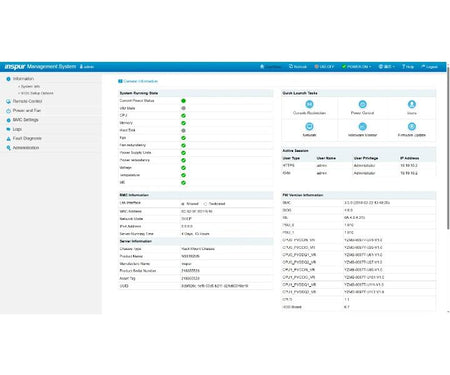This screenshot has height=375, width=450.
Task: Click the ME green check status icon
Action: 183,183
